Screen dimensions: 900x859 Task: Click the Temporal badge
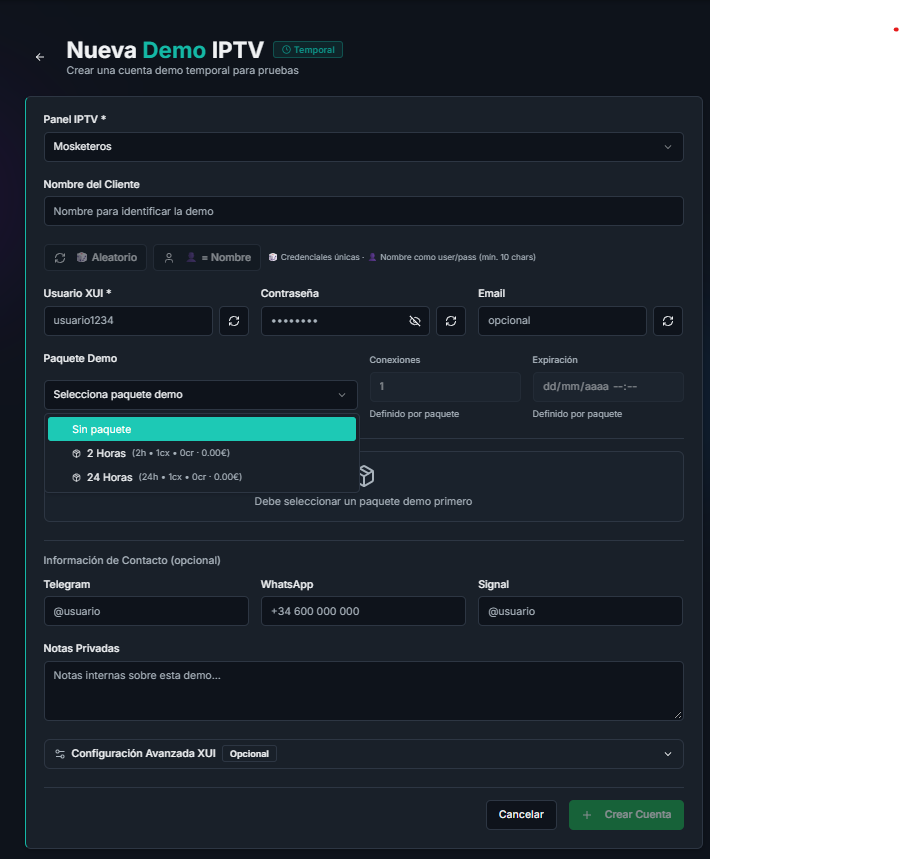[308, 50]
